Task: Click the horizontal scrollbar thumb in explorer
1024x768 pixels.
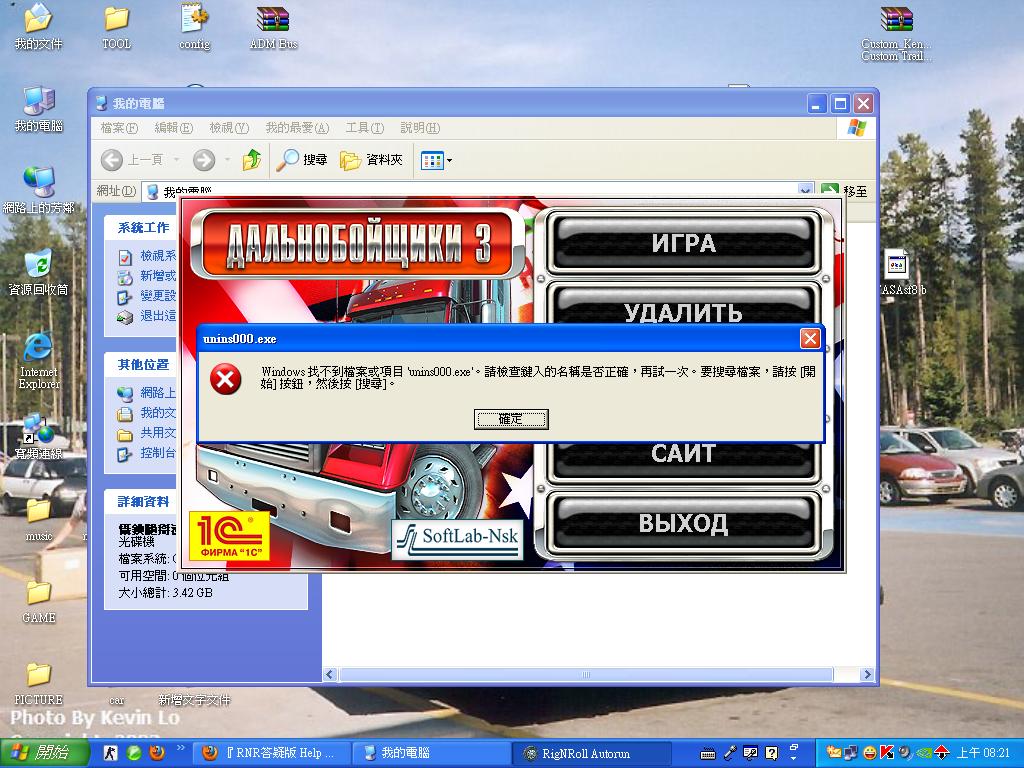Action: 586,674
